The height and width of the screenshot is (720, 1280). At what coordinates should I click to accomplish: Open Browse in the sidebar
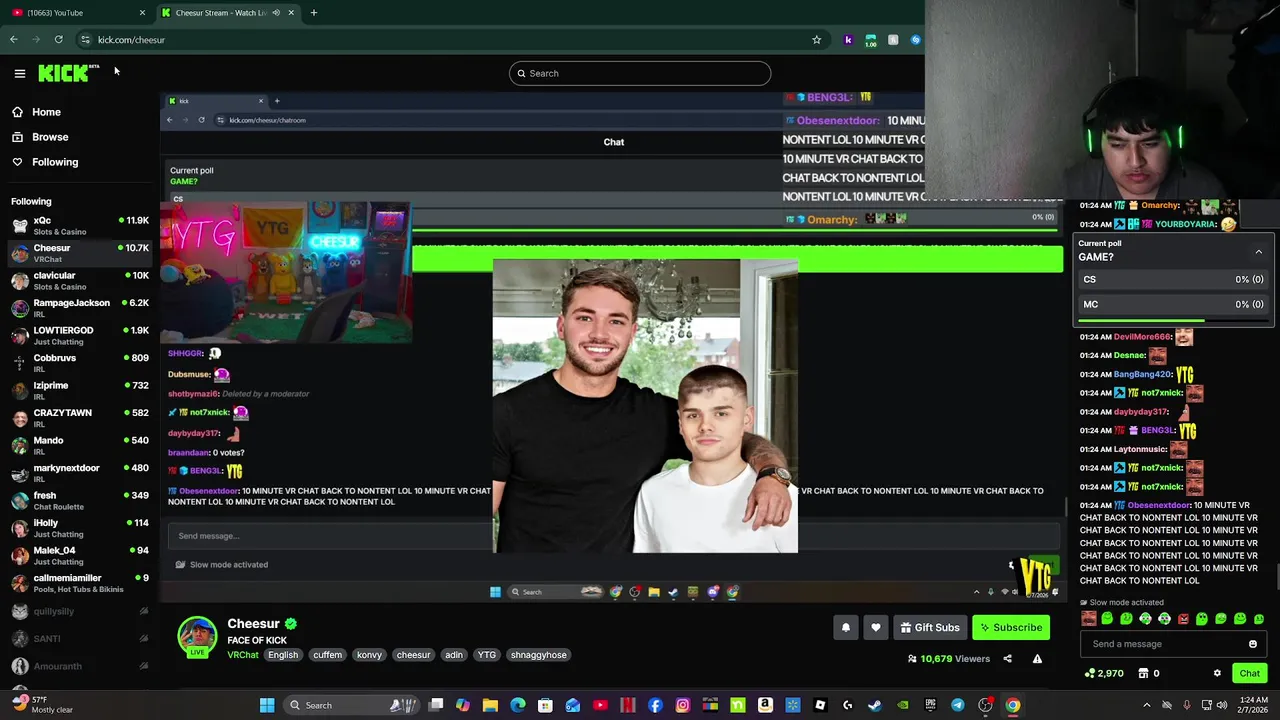50,137
